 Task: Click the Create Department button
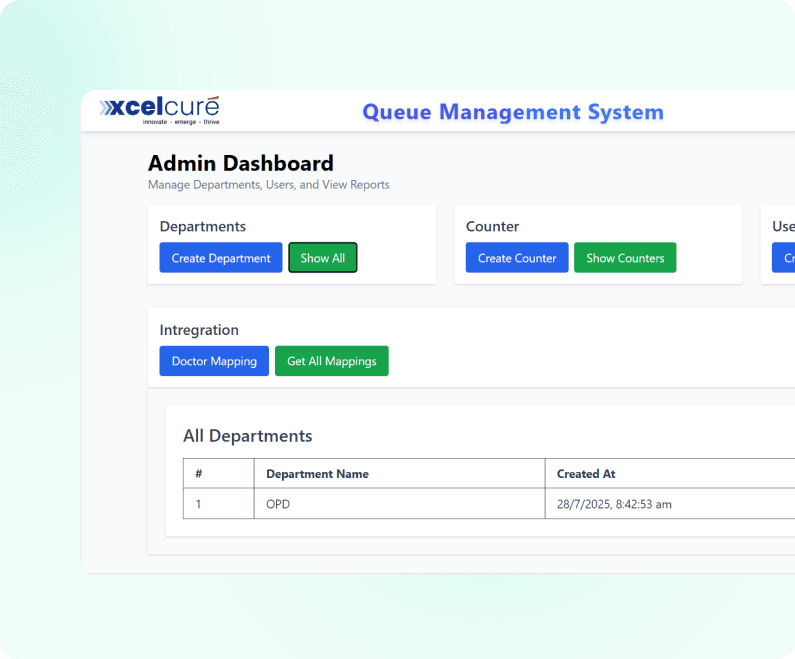click(221, 258)
